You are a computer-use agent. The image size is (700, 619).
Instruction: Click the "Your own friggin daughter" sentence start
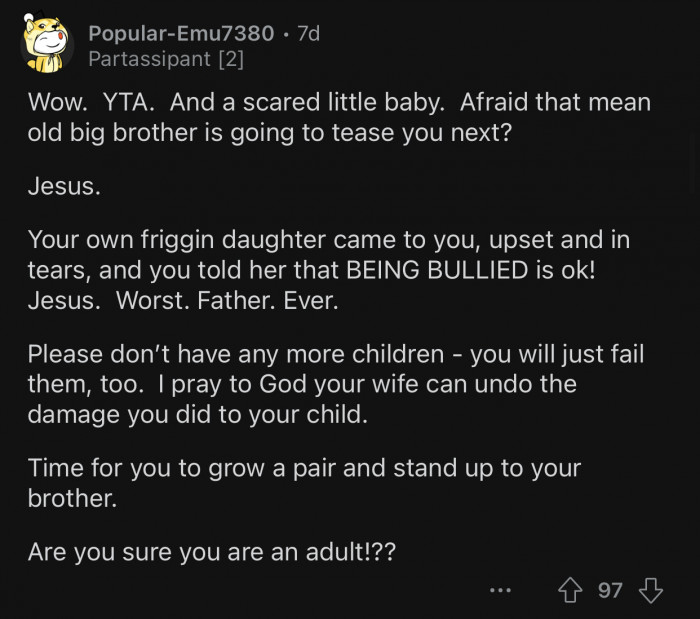click(160, 240)
